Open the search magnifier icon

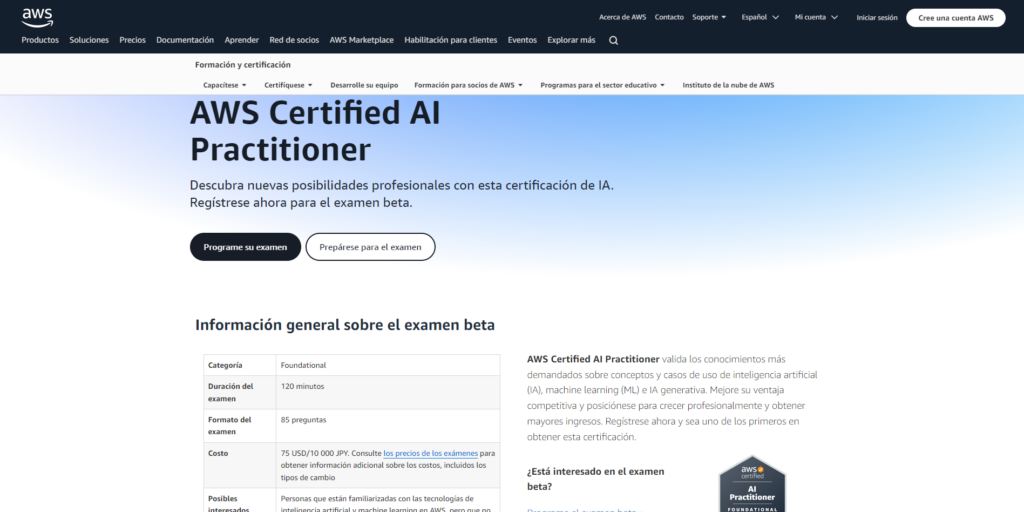(x=613, y=40)
